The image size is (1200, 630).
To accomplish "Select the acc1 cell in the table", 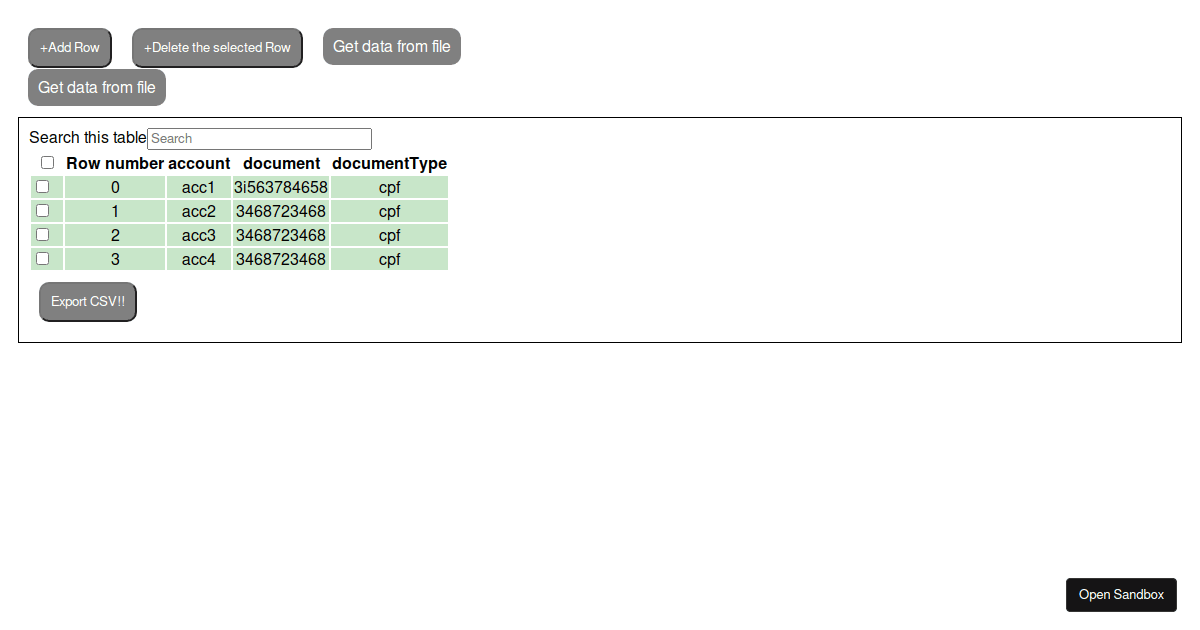I will pos(198,187).
